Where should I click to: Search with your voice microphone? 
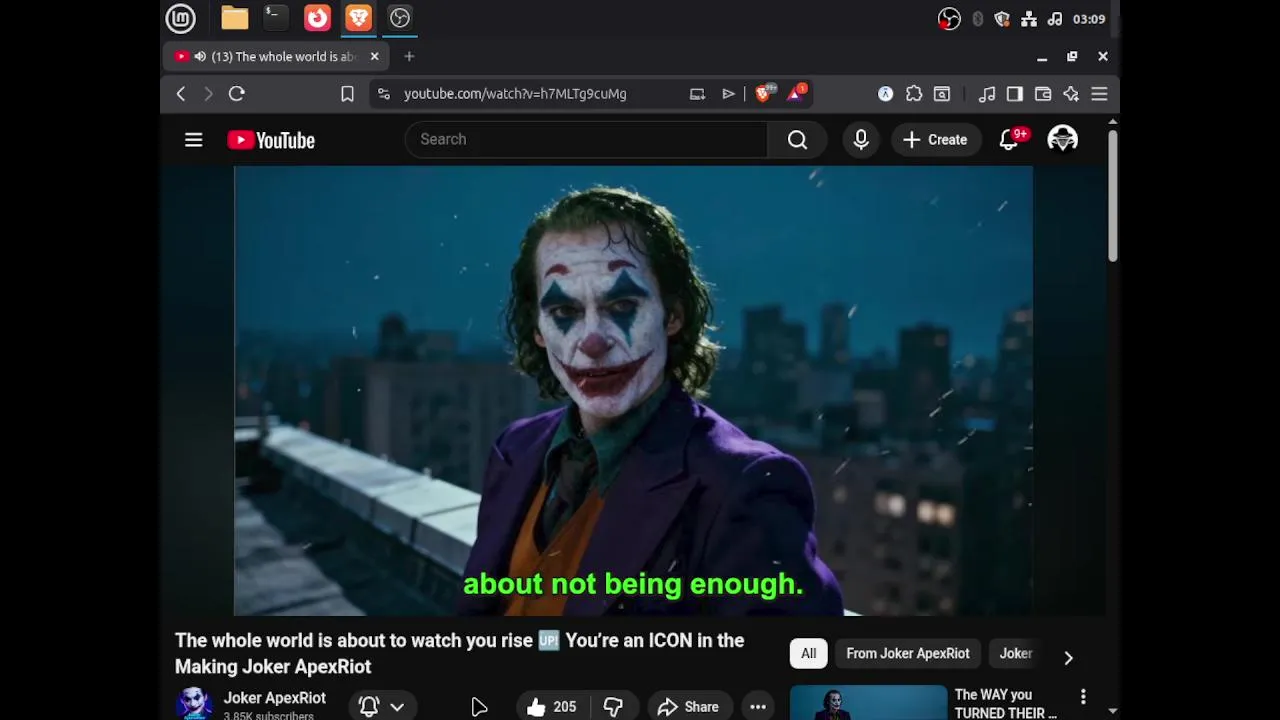point(861,140)
